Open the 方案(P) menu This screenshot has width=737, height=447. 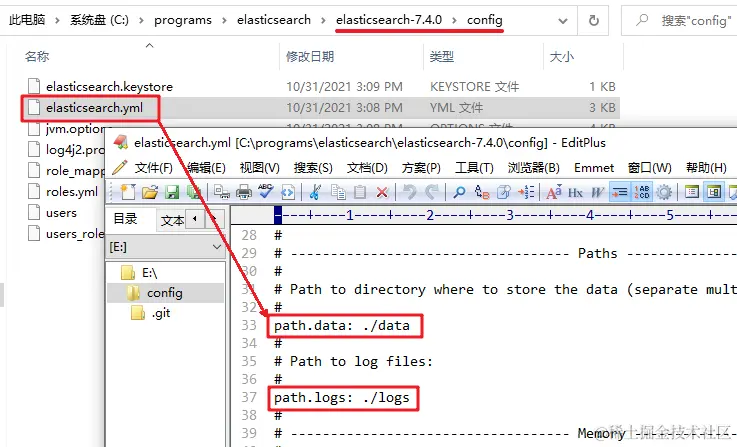pos(421,168)
